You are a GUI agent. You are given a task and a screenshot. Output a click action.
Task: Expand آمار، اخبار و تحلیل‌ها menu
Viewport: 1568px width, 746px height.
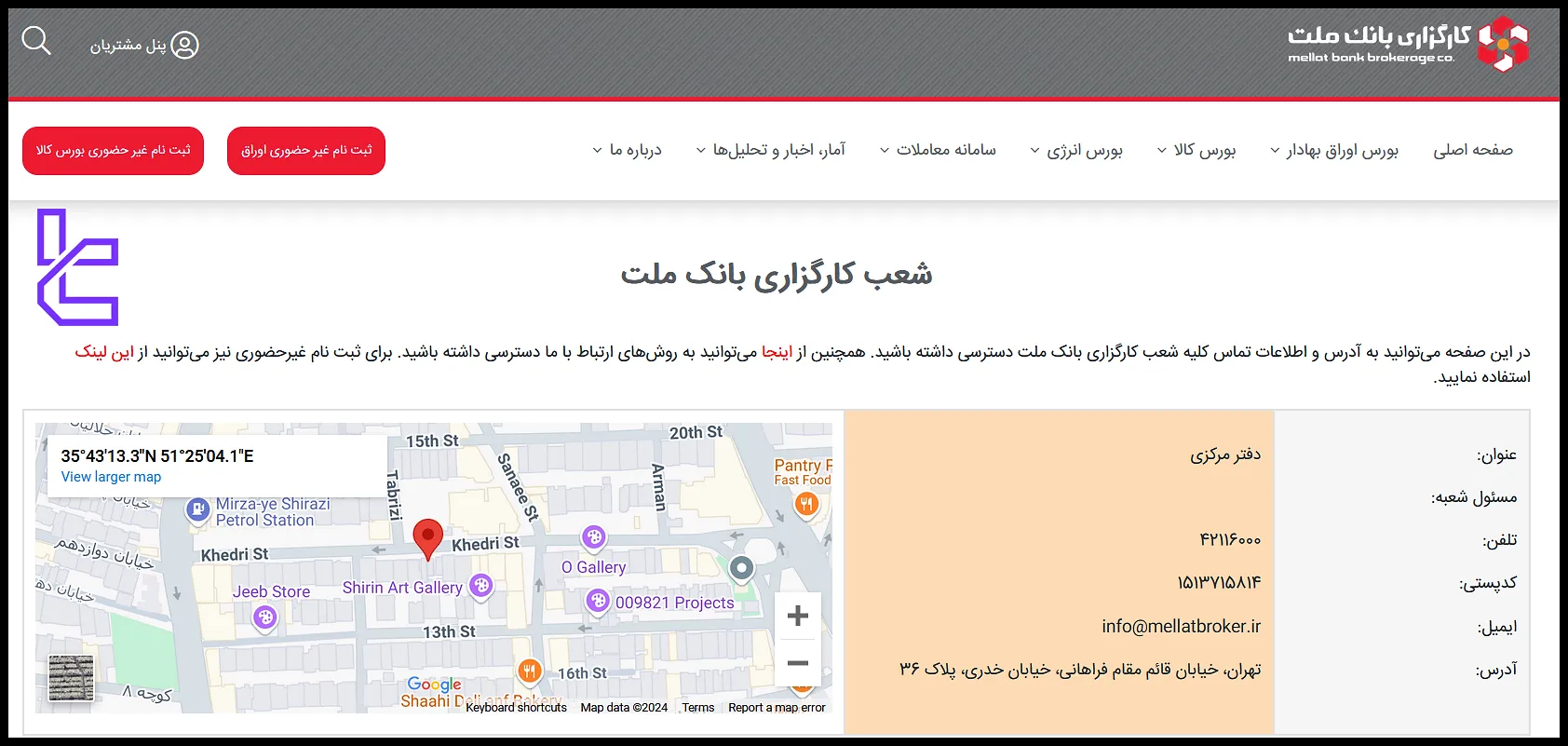point(771,150)
